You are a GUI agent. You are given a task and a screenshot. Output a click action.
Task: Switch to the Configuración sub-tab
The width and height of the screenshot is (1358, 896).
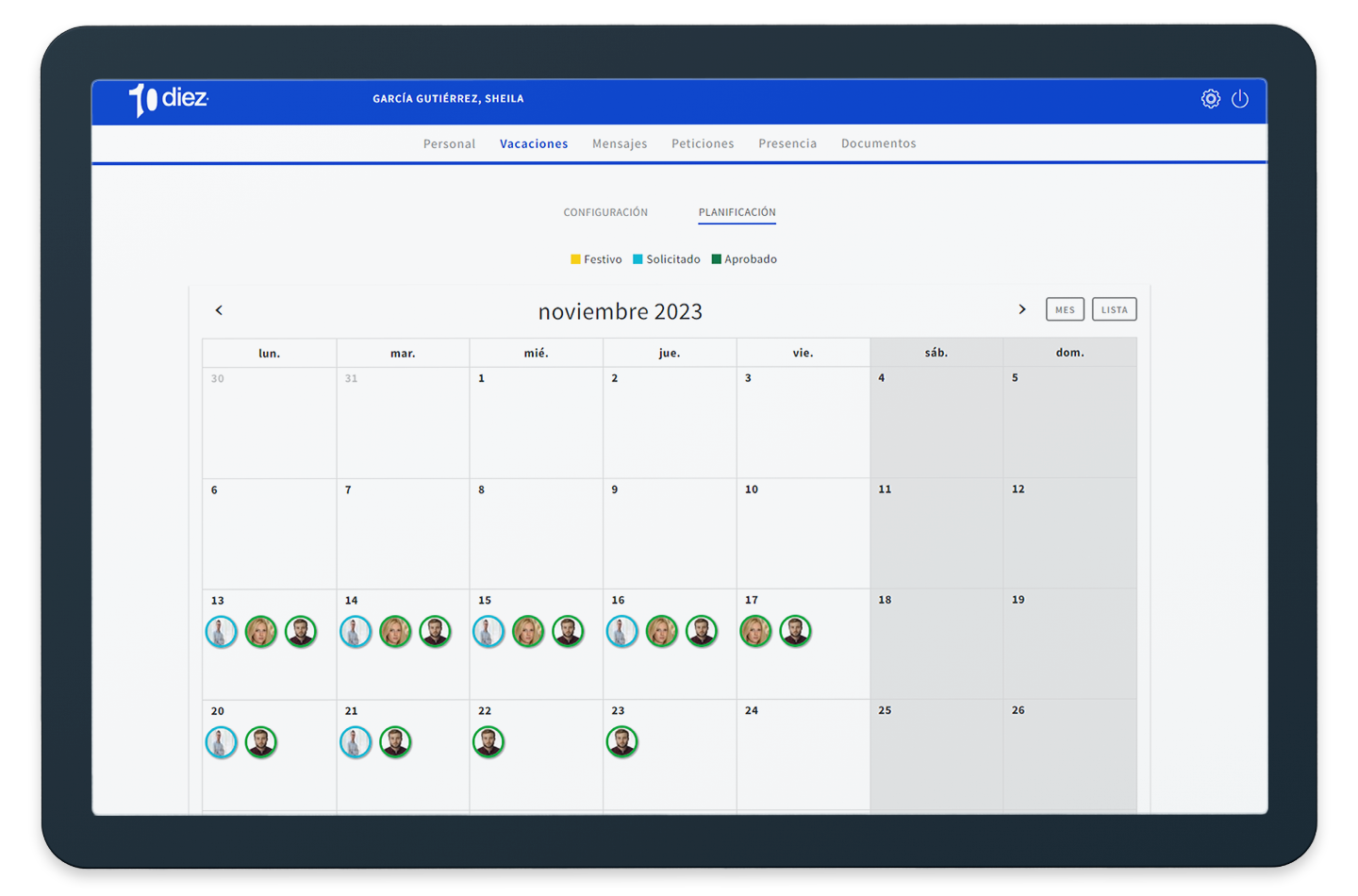pos(605,212)
